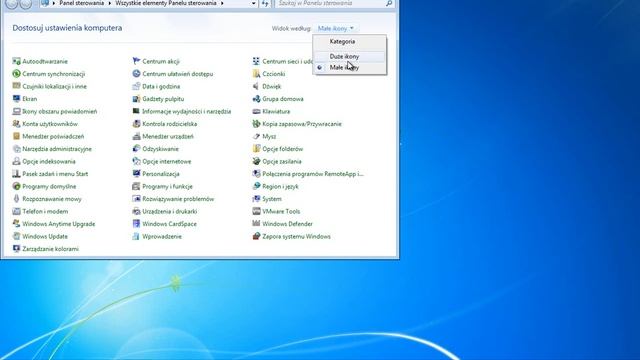This screenshot has width=640, height=360.
Task: Click the address bar refresh button
Action: coord(265,3)
